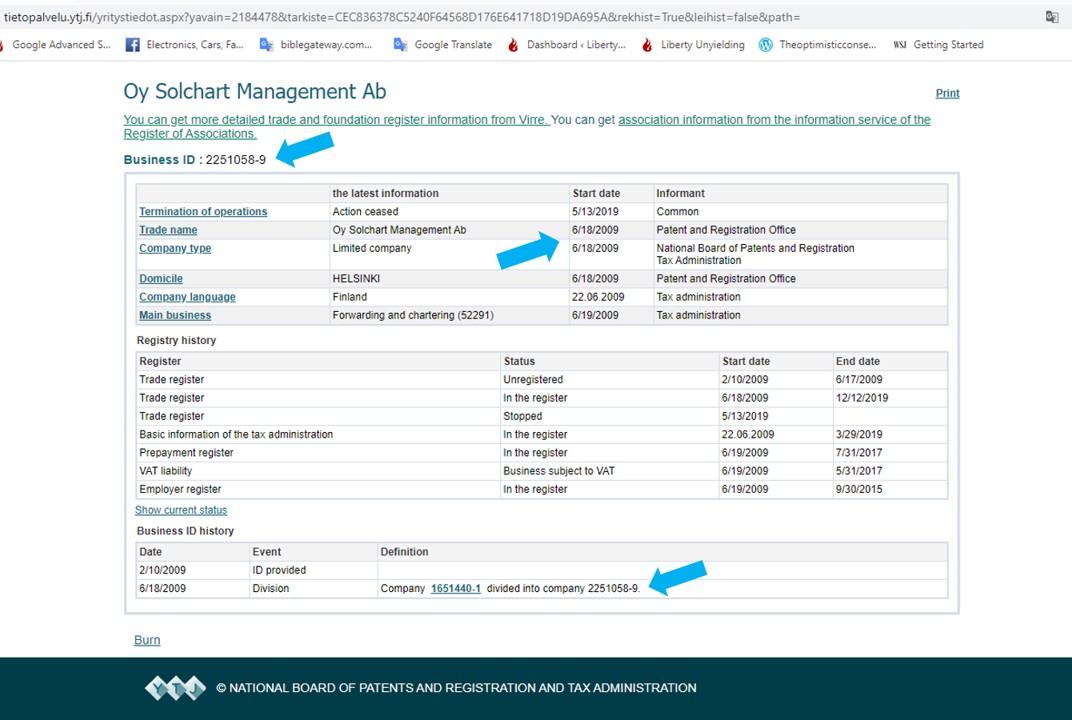The width and height of the screenshot is (1072, 720).
Task: Click the Employer register row label
Action: coord(180,489)
